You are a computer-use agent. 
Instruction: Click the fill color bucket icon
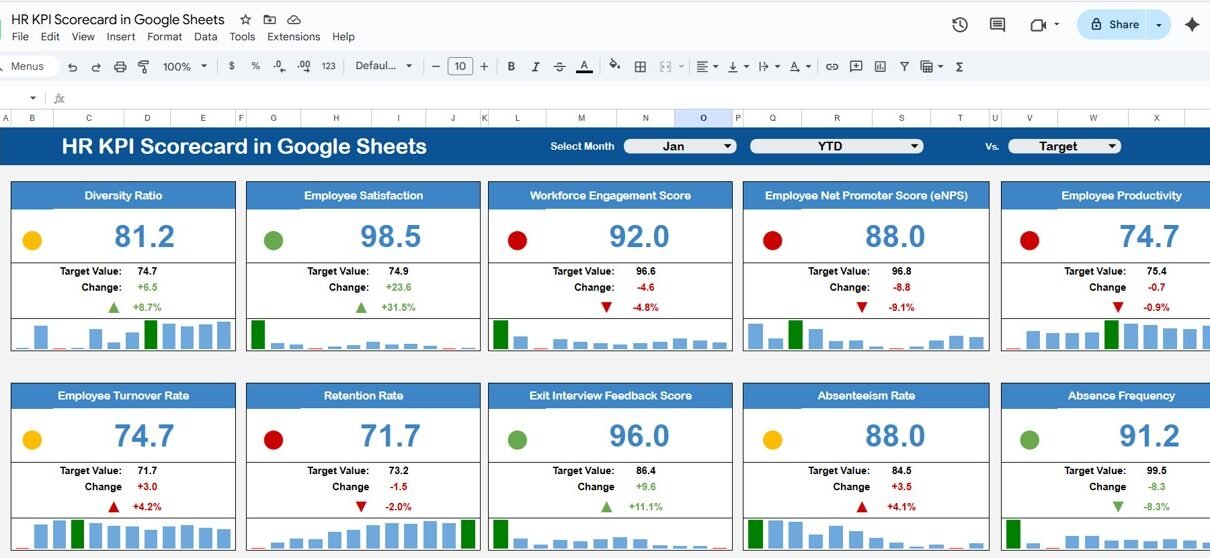614,67
